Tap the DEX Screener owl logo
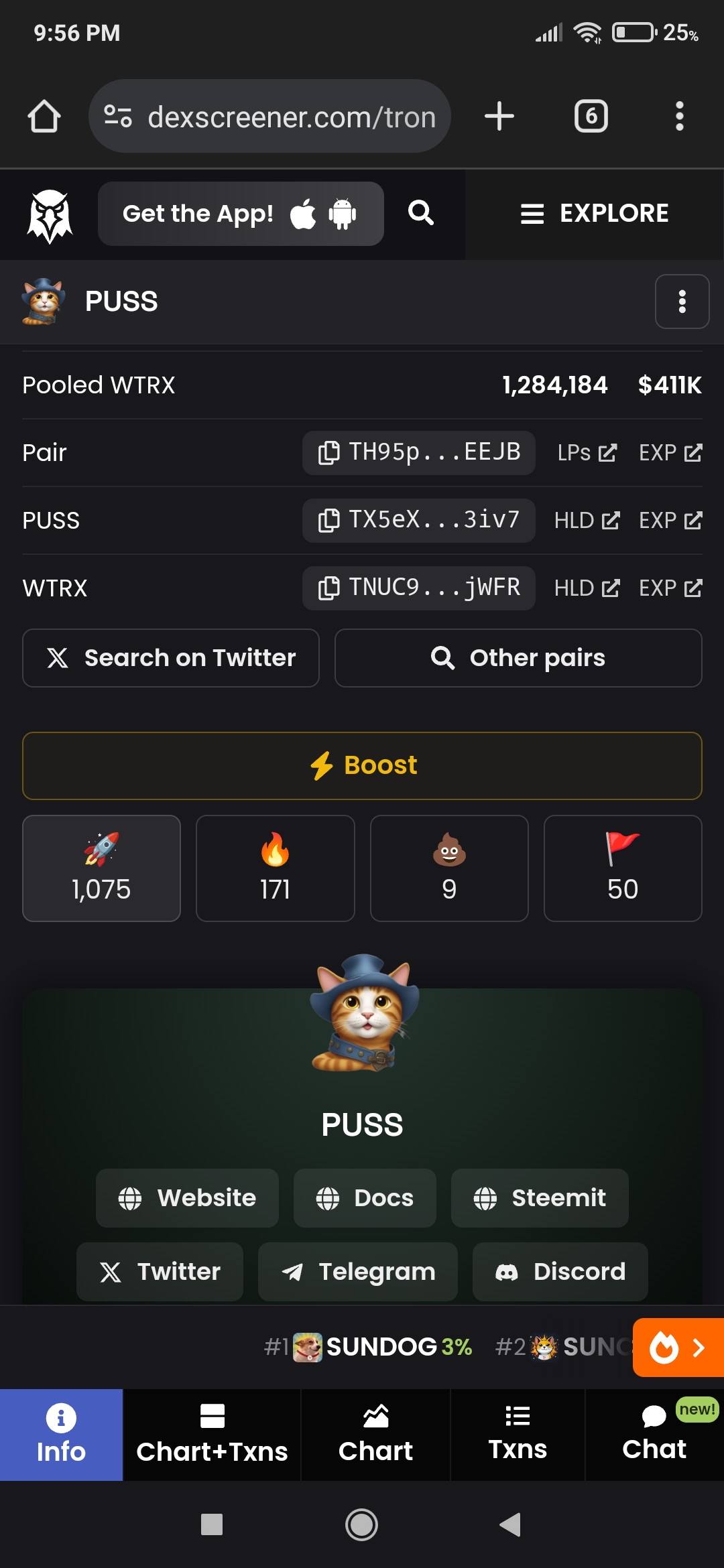The height and width of the screenshot is (1568, 724). (x=50, y=215)
